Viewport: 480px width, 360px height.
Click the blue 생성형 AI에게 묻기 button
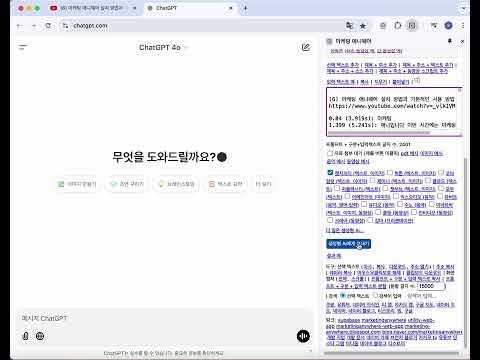348,244
